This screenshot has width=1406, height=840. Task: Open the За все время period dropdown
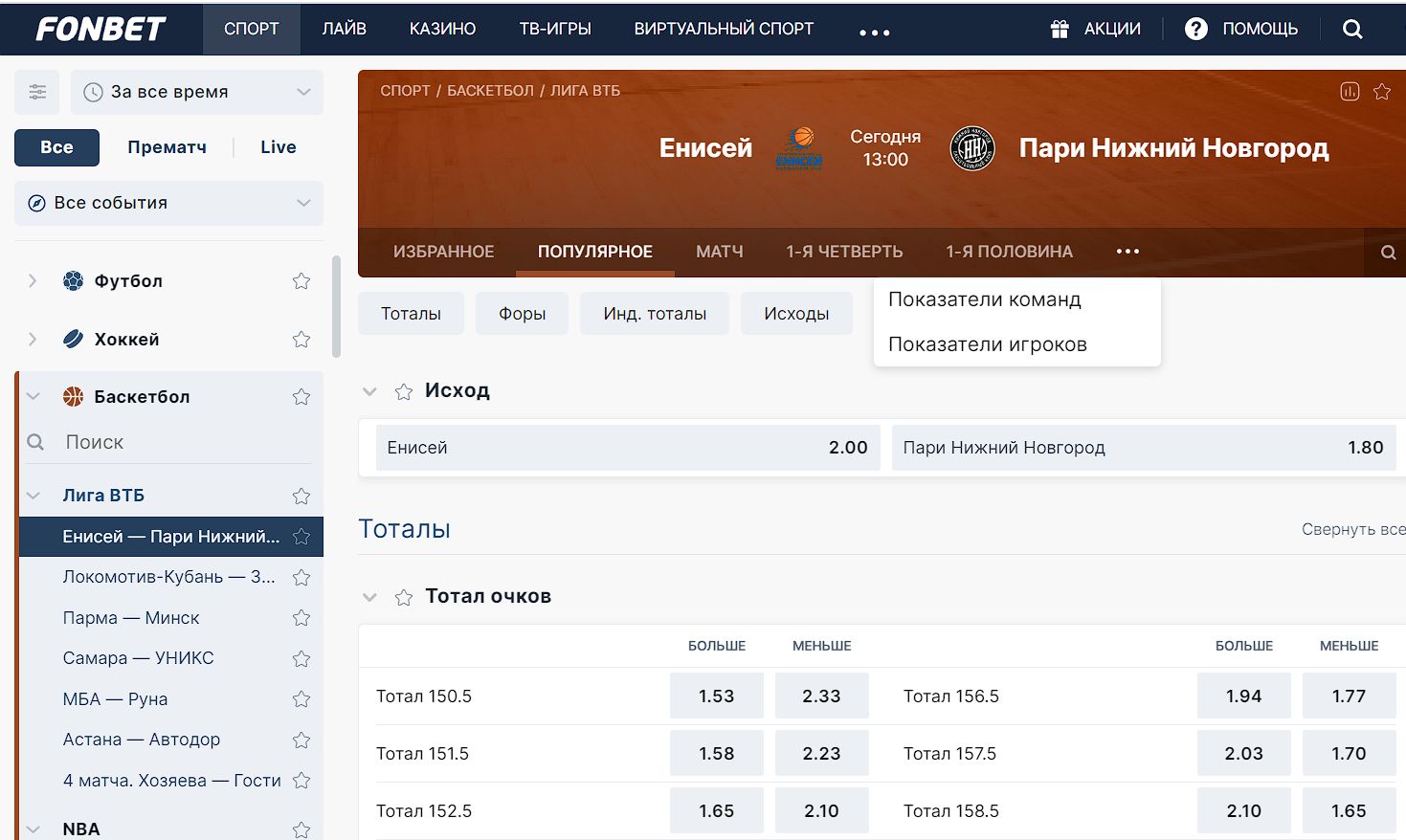[197, 92]
